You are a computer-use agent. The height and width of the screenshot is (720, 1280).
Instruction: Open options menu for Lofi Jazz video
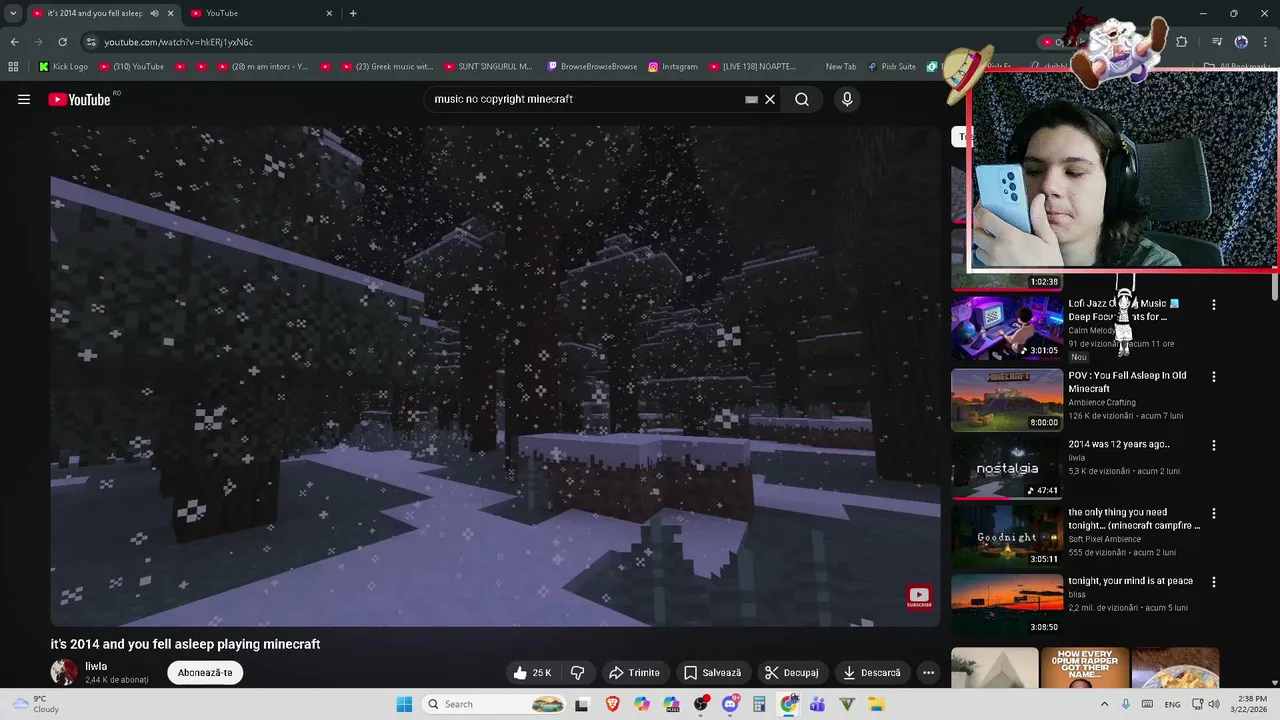point(1214,304)
